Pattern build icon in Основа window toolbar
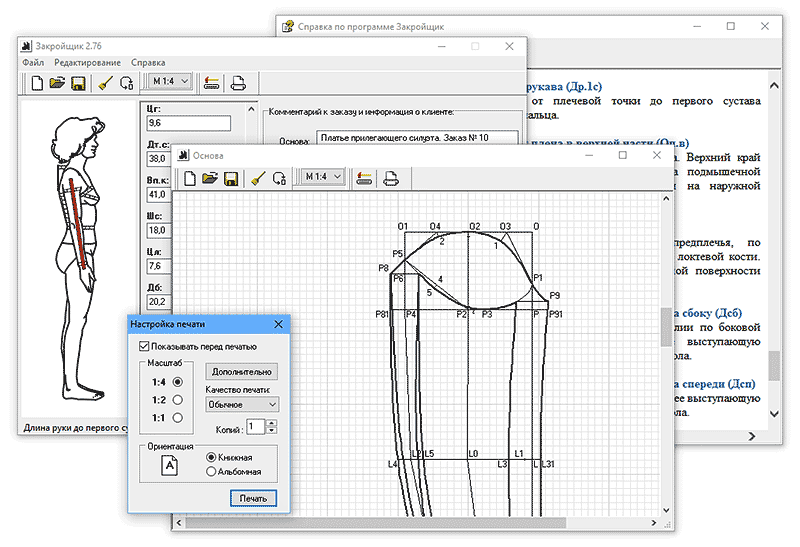 coord(364,179)
